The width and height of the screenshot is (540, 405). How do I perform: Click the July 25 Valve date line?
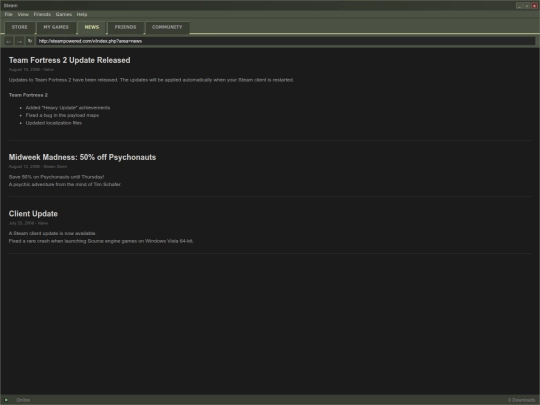(28, 223)
